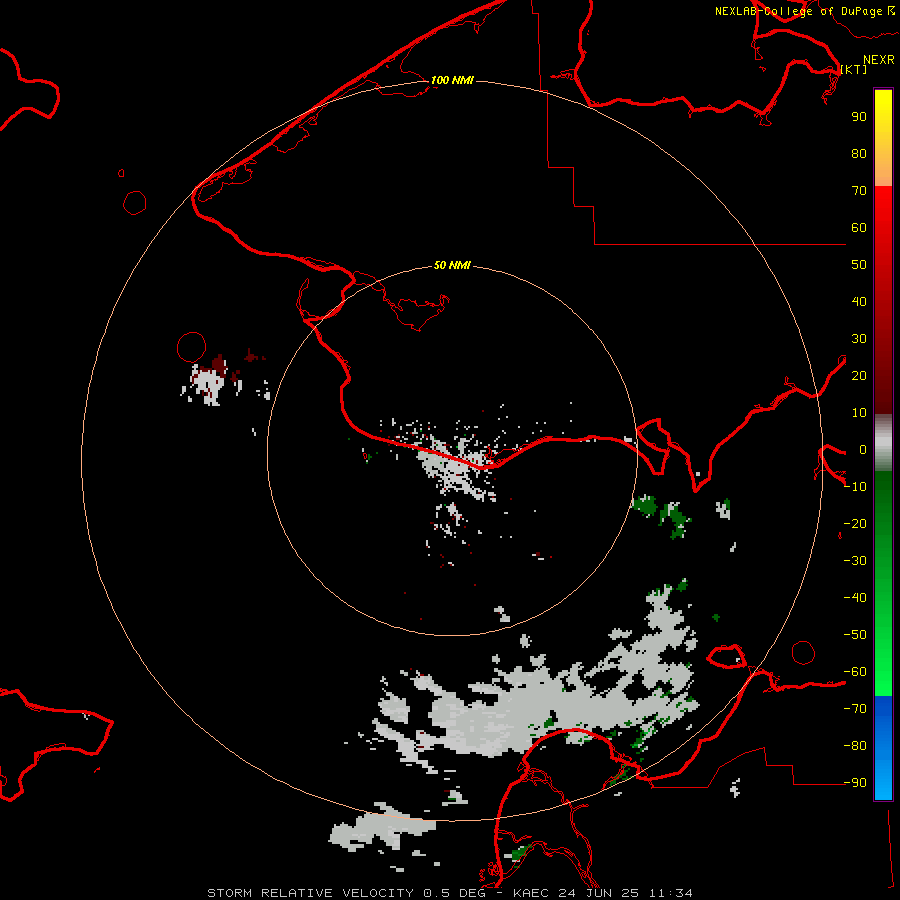
Task: Click the 60 value on the velocity scale
Action: 859,228
